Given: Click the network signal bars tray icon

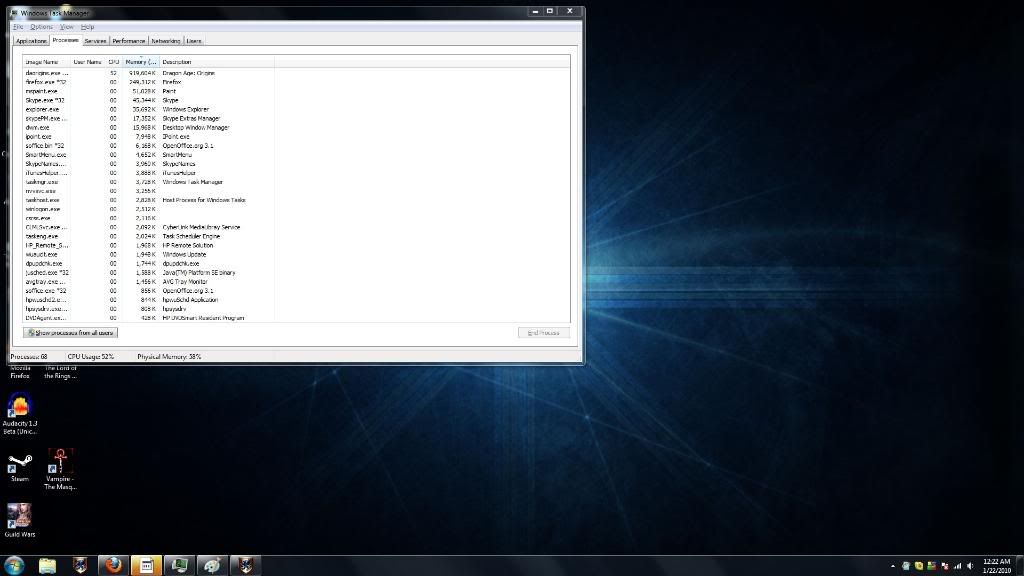Looking at the screenshot, I should (x=957, y=566).
